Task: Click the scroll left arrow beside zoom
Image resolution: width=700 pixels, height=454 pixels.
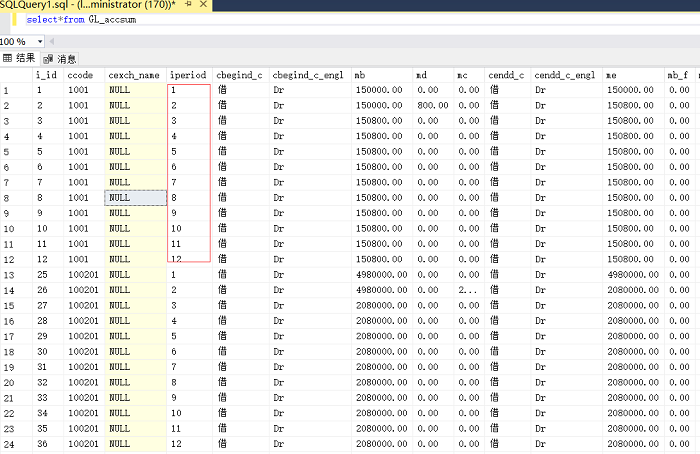Action: [x=51, y=42]
